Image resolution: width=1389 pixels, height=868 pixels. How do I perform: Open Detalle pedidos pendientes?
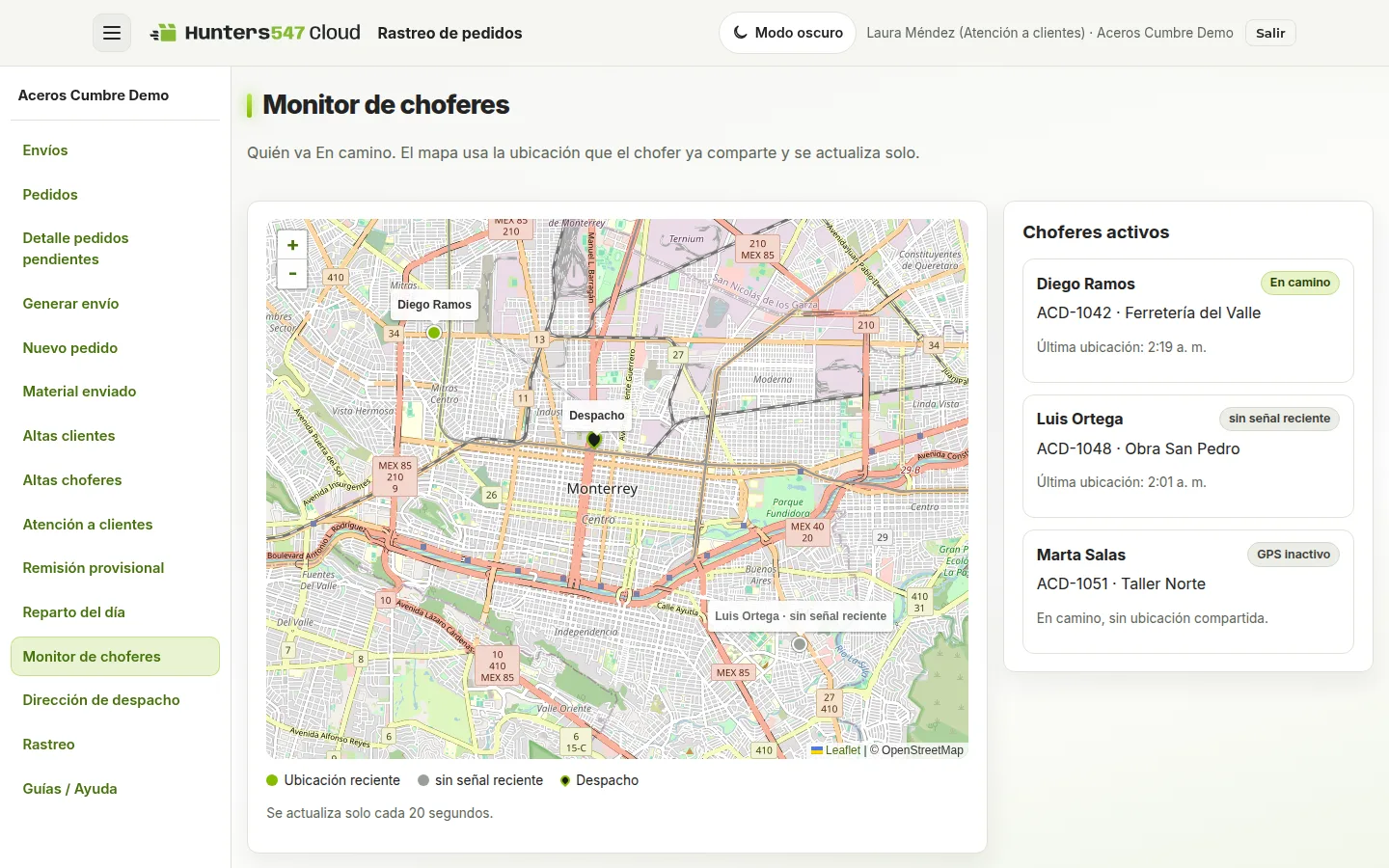(x=115, y=249)
